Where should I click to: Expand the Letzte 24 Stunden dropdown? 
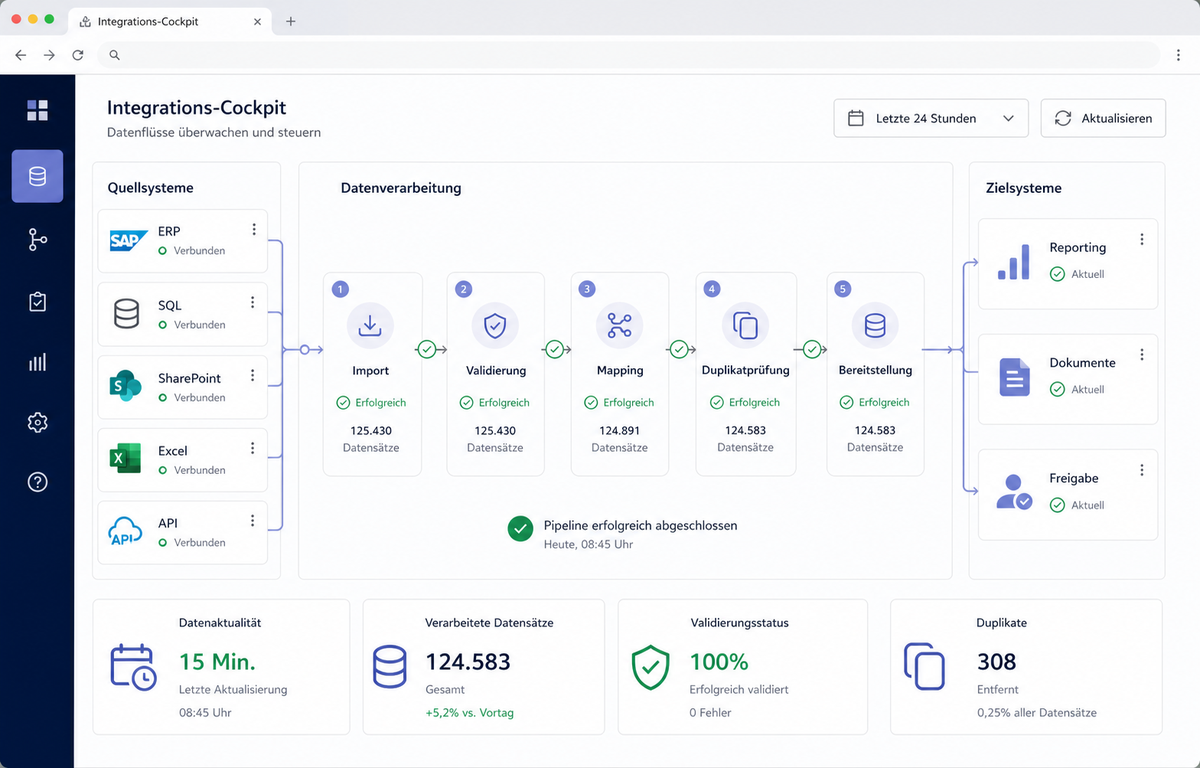(x=930, y=118)
